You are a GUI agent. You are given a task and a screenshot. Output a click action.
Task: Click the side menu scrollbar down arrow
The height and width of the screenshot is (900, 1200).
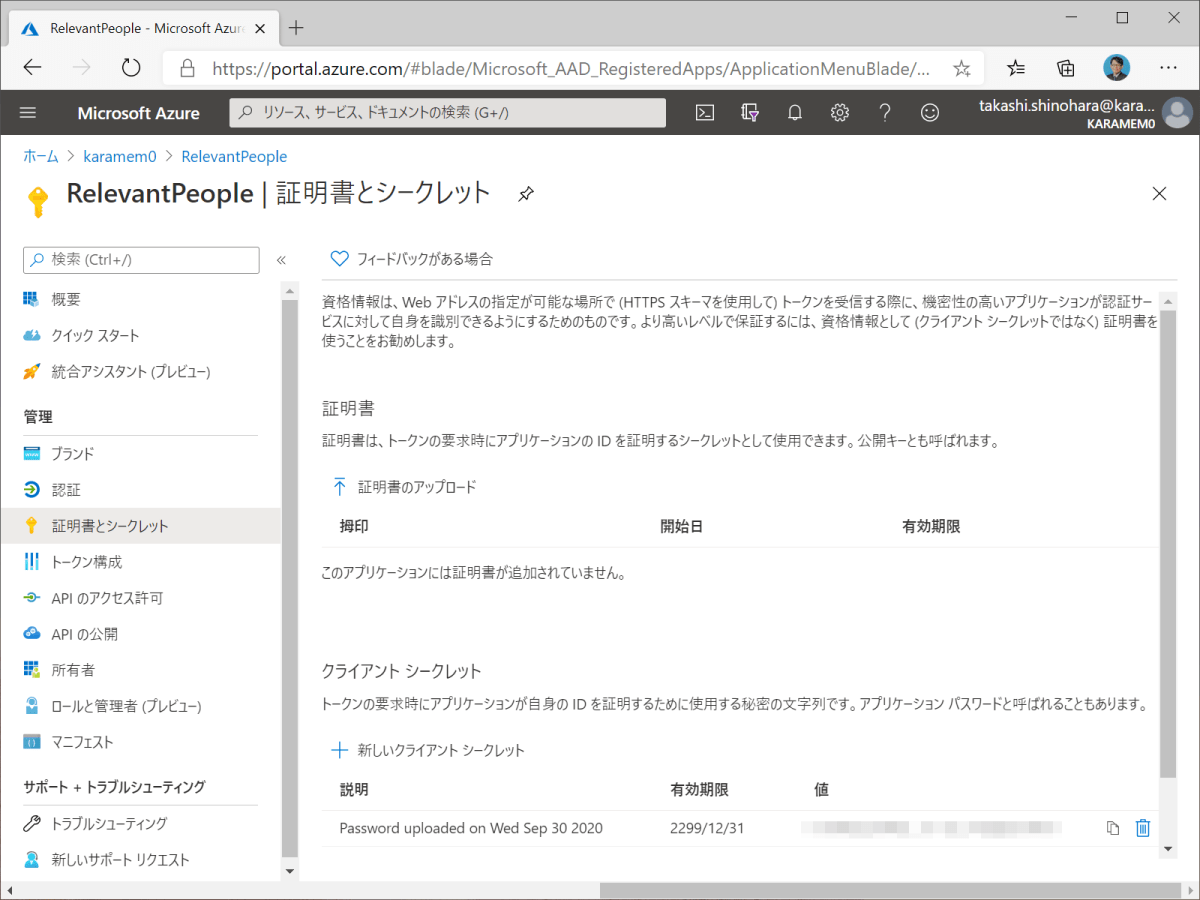pyautogui.click(x=290, y=870)
